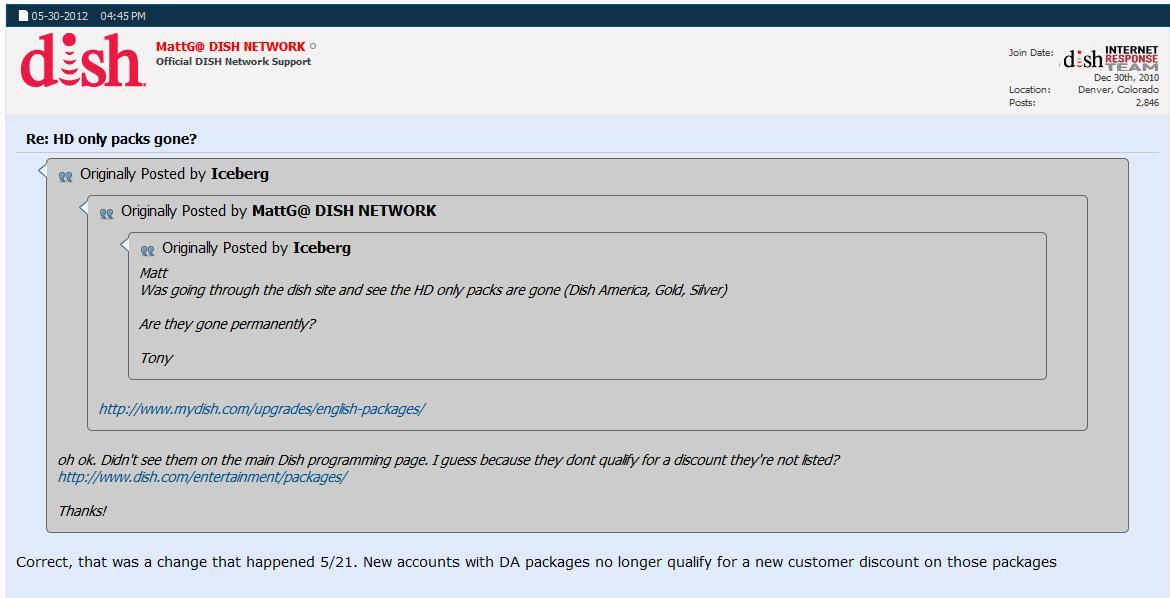Click the name Iceberg in outermost quote header
Image resolution: width=1170 pixels, height=598 pixels.
click(240, 174)
